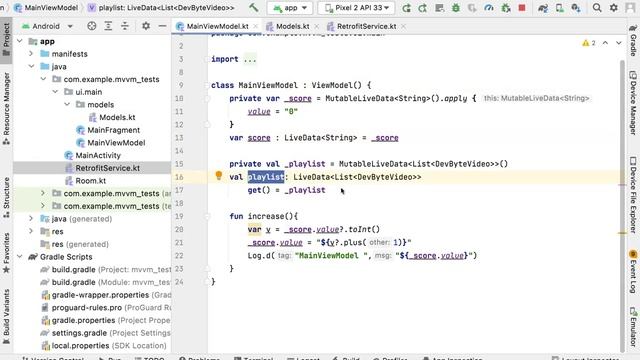Screen dimensions: 640x360
Task: Collapse the Gradle Scripts node
Action: [x=20, y=257]
